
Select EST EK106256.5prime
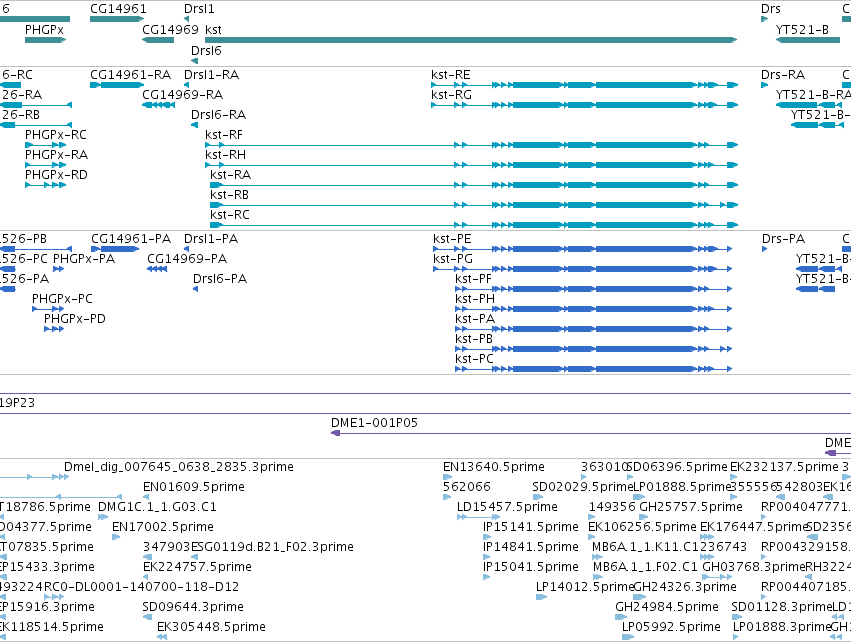[642, 527]
